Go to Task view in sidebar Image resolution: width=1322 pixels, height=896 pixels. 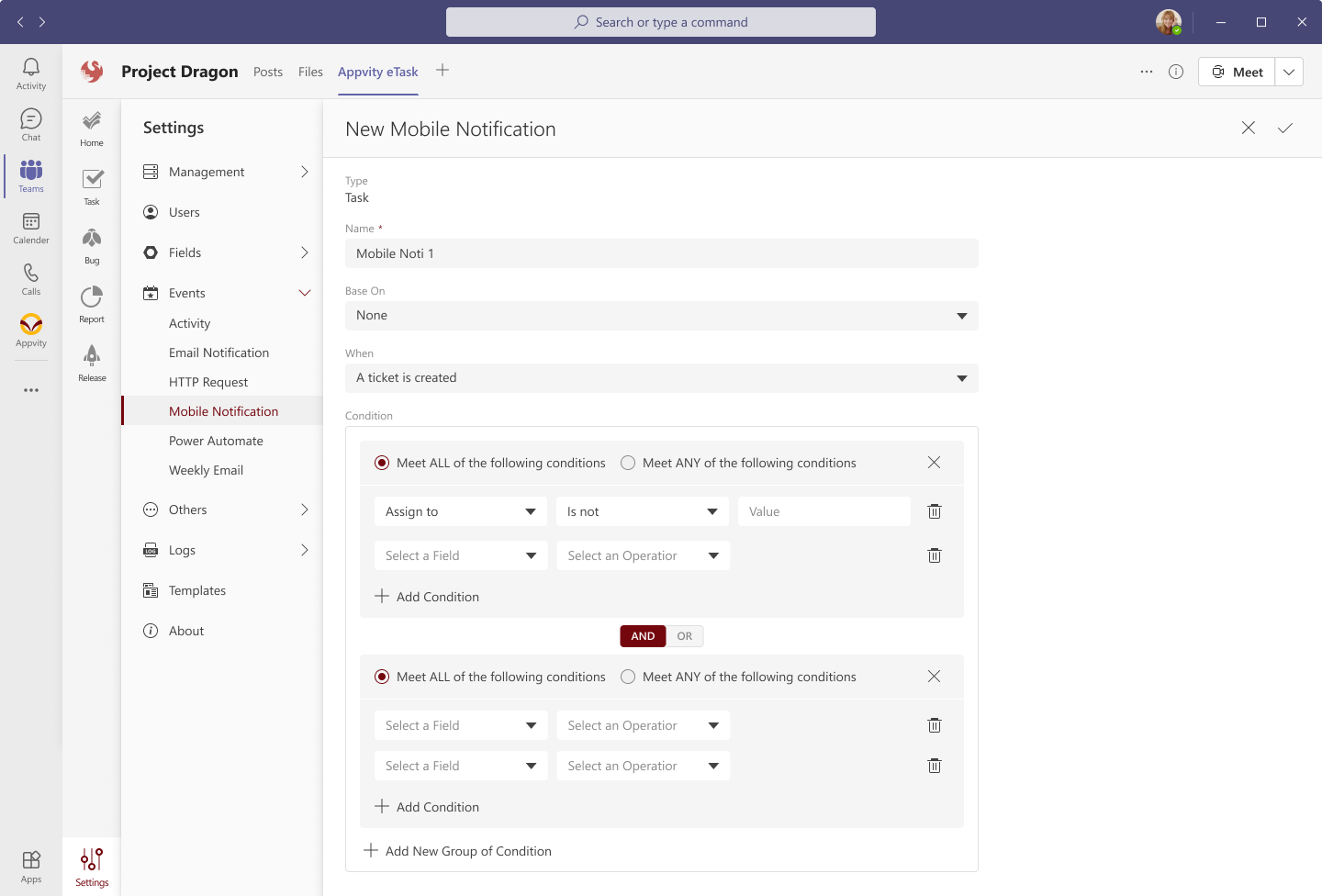point(92,186)
